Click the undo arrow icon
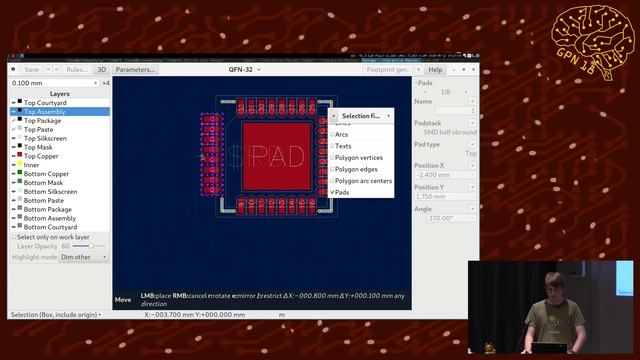The width and height of the screenshot is (640, 360). [48, 69]
